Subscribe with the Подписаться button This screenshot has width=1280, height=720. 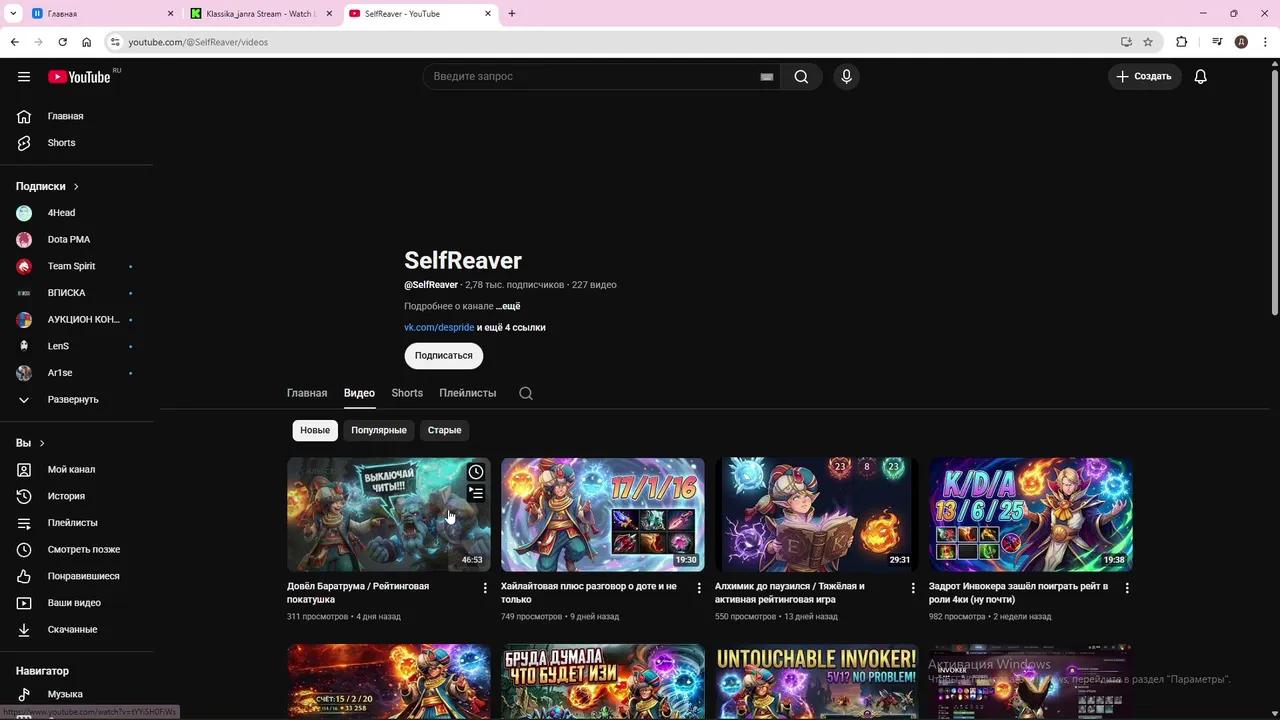[444, 356]
